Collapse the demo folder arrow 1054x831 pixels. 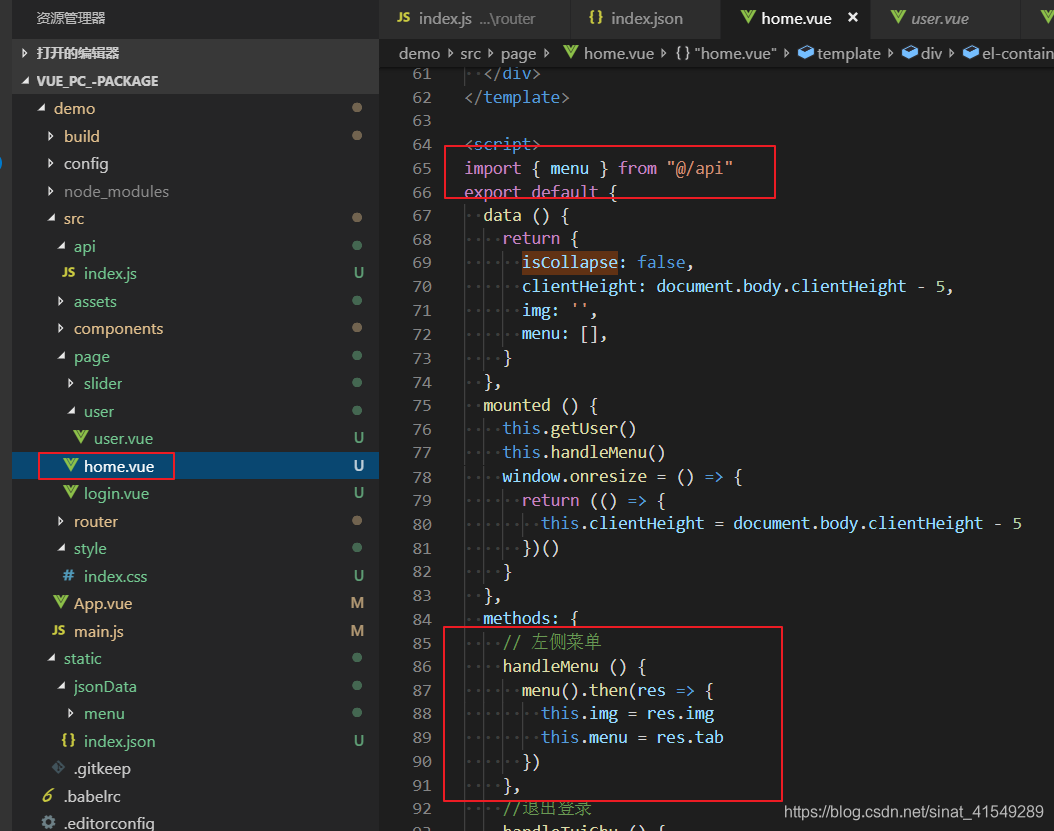(42, 108)
